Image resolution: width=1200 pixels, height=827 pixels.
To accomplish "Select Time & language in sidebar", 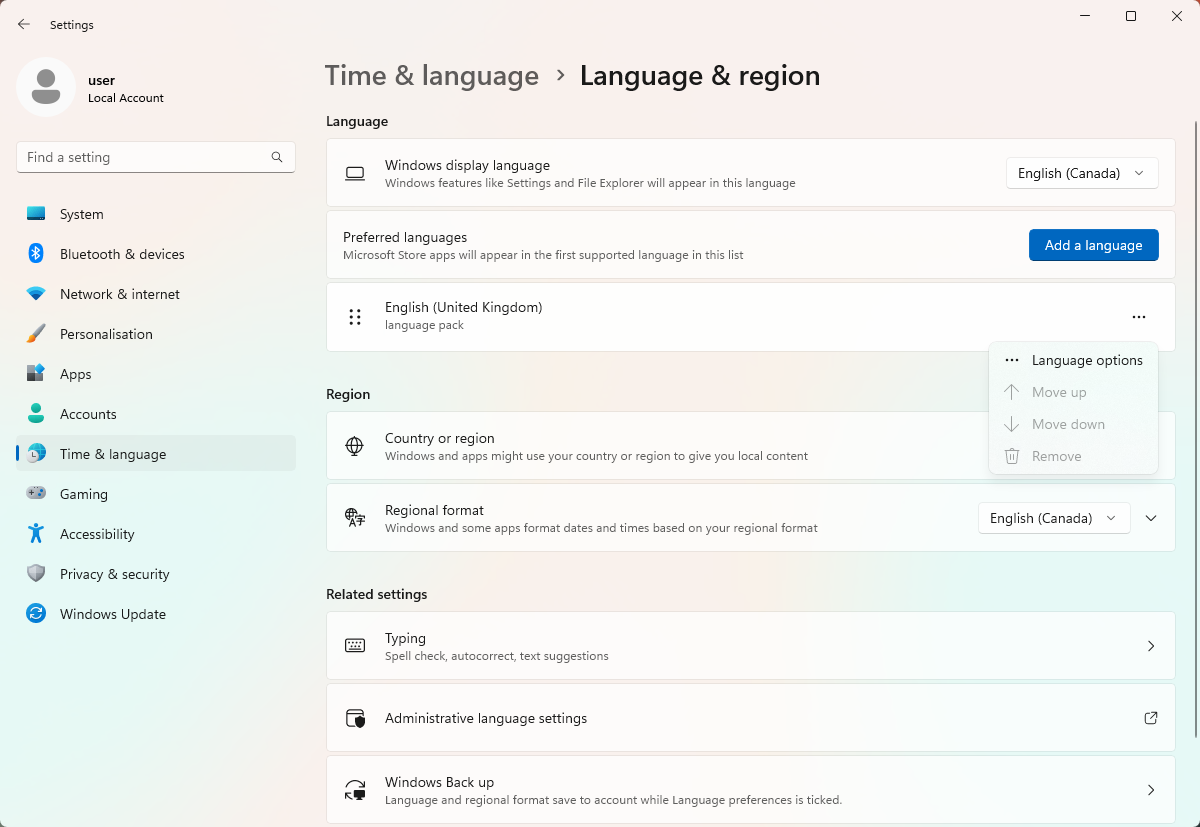I will pyautogui.click(x=156, y=454).
